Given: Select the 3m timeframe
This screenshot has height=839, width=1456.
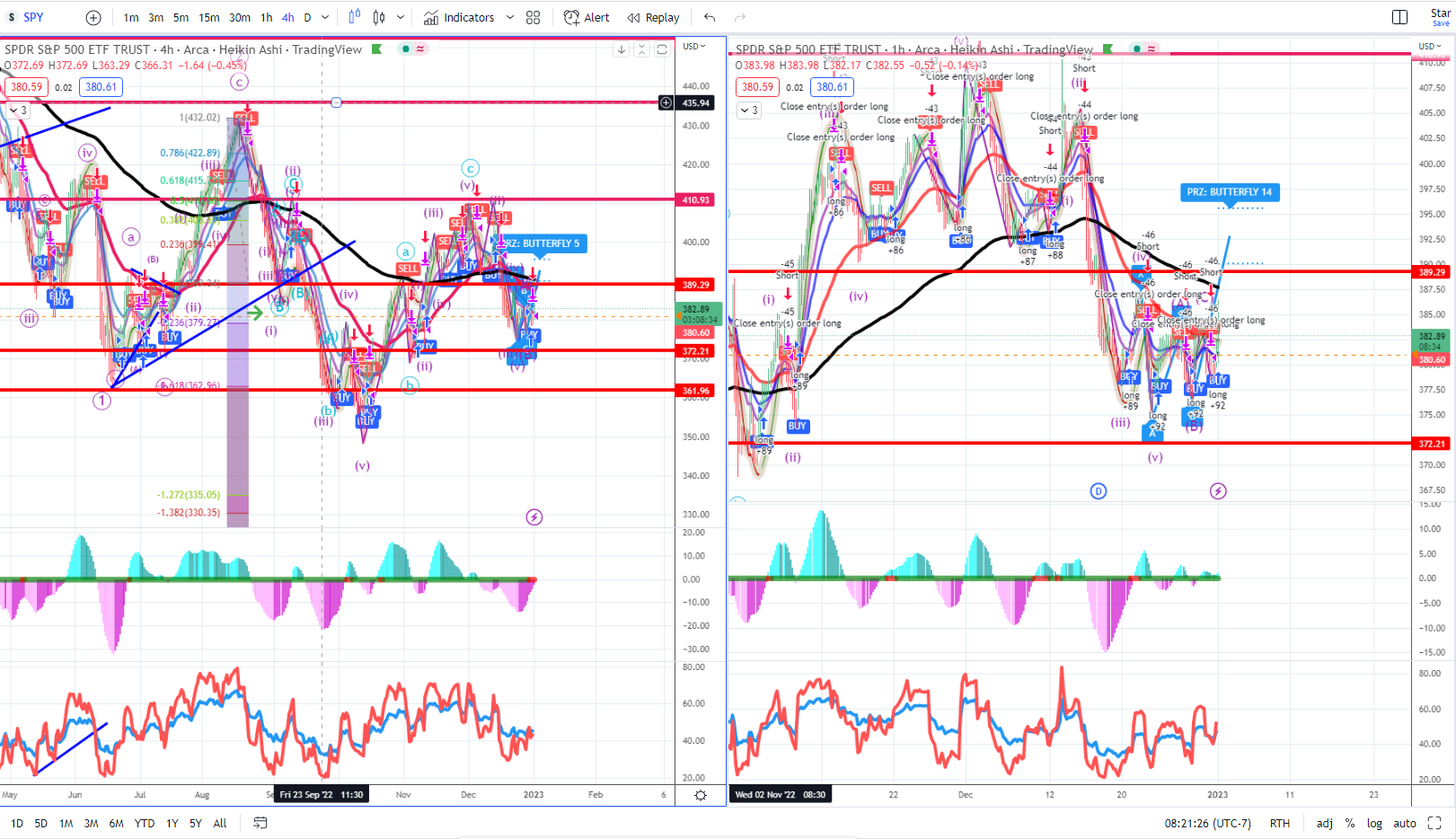Looking at the screenshot, I should tap(156, 17).
